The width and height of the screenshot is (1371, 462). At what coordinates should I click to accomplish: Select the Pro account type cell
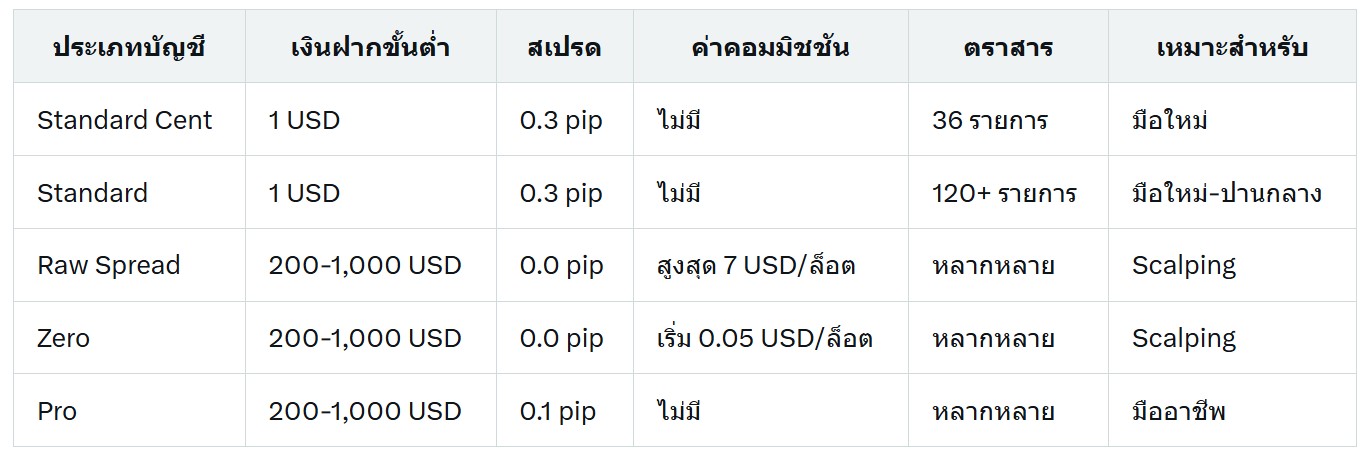pyautogui.click(x=129, y=411)
